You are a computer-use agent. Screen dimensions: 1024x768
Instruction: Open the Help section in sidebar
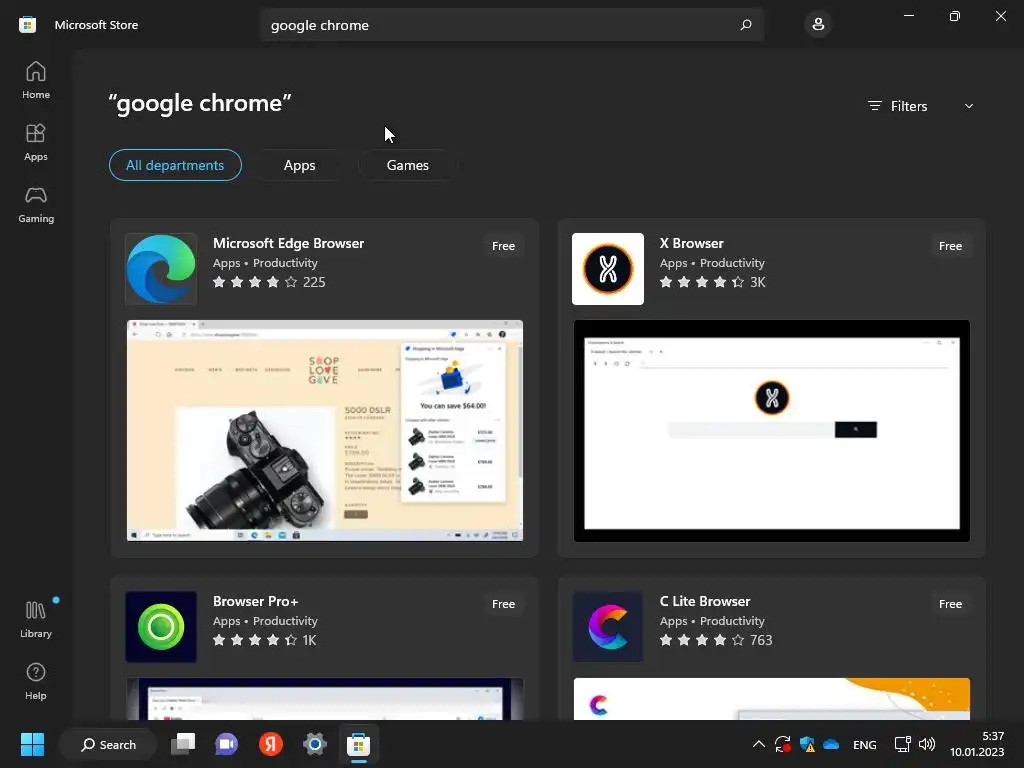pos(36,681)
